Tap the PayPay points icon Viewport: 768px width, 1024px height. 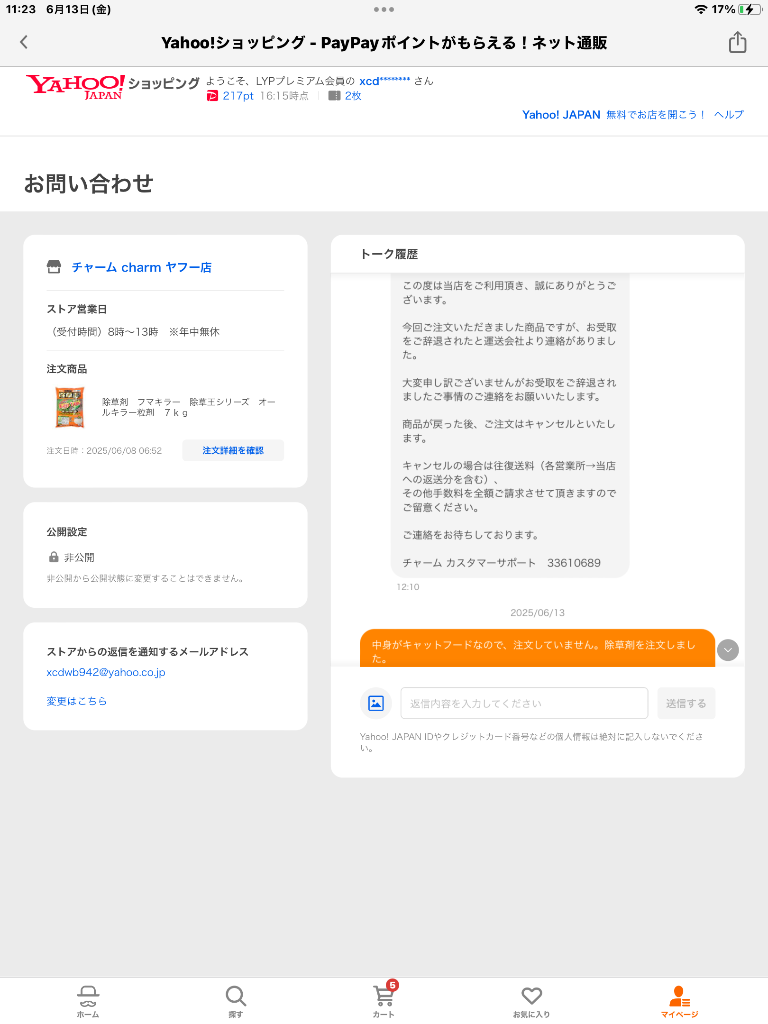212,96
